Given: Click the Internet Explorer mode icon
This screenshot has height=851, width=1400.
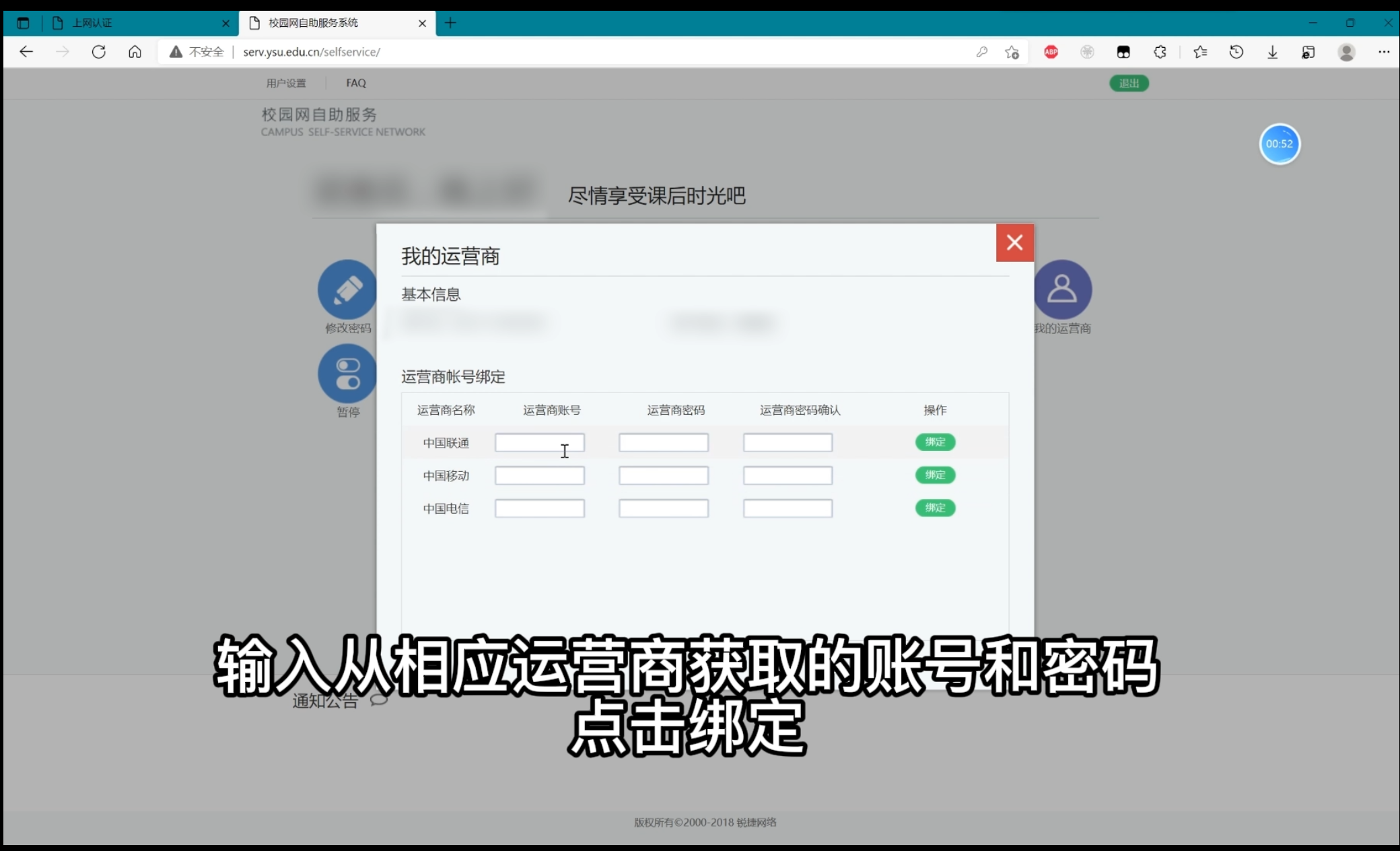Looking at the screenshot, I should 1308,52.
